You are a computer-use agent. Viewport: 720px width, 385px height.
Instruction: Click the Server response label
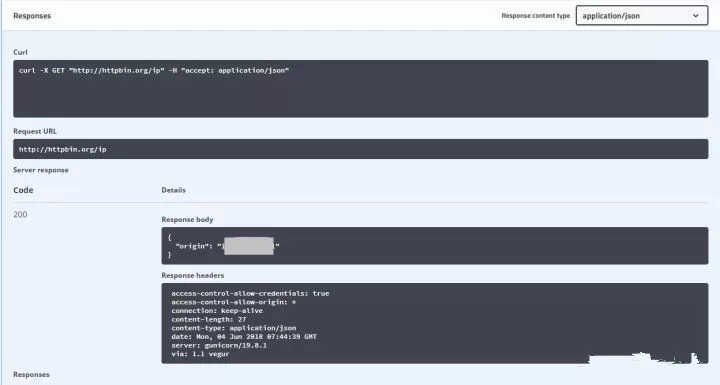tap(41, 170)
